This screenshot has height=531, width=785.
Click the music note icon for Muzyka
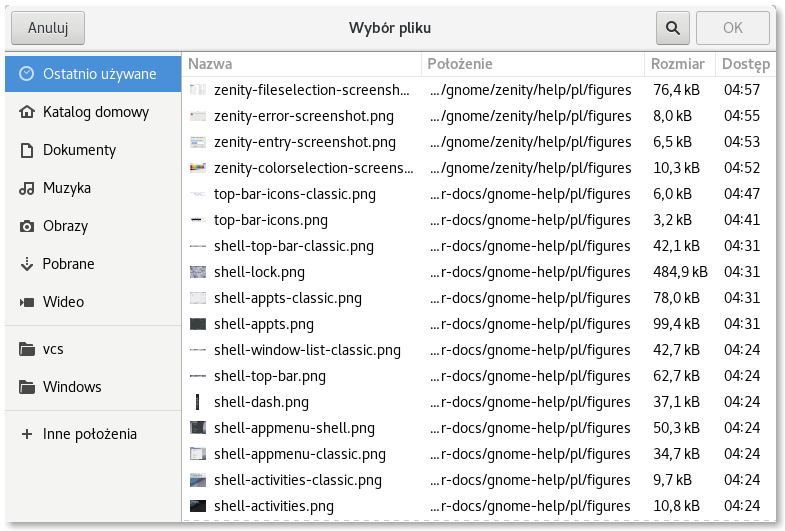(x=27, y=188)
